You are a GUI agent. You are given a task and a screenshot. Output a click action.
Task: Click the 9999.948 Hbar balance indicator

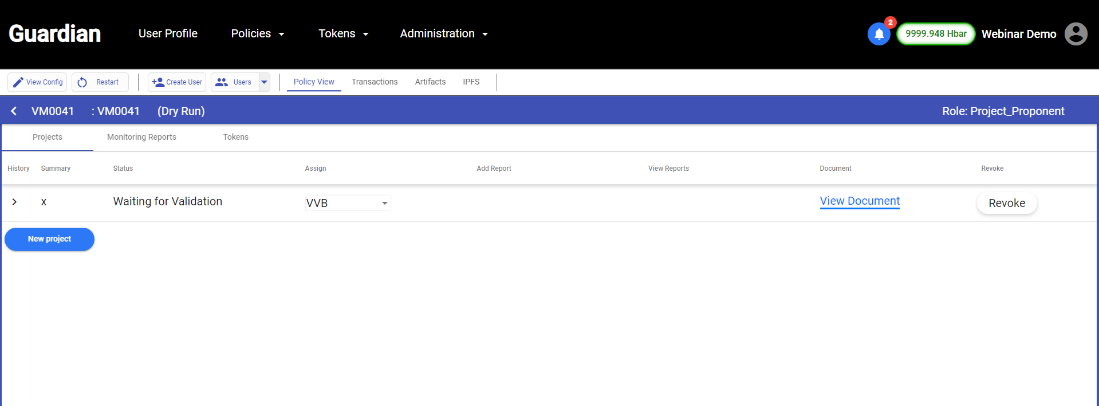(x=936, y=34)
